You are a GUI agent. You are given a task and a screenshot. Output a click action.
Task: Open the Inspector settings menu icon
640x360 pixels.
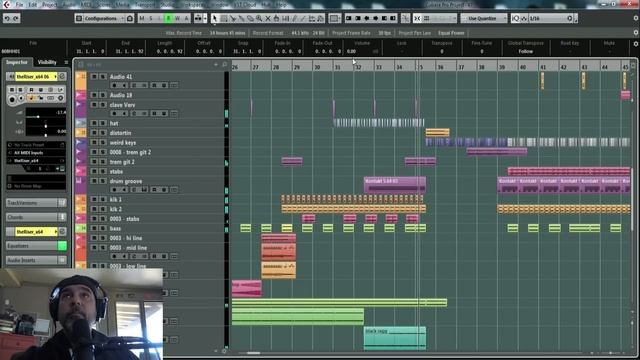coord(66,62)
